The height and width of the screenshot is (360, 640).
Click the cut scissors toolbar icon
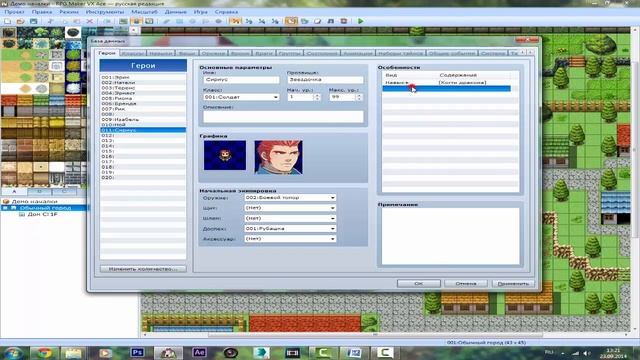point(50,21)
